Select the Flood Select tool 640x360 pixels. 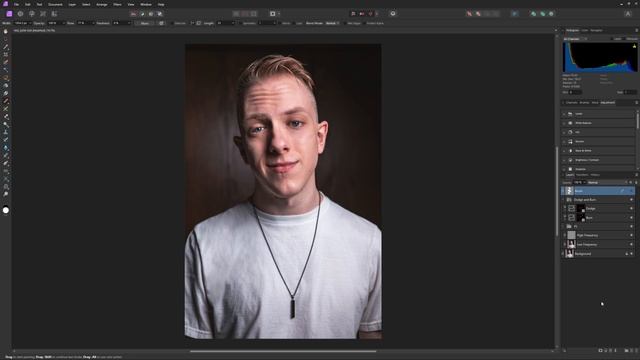(6, 70)
